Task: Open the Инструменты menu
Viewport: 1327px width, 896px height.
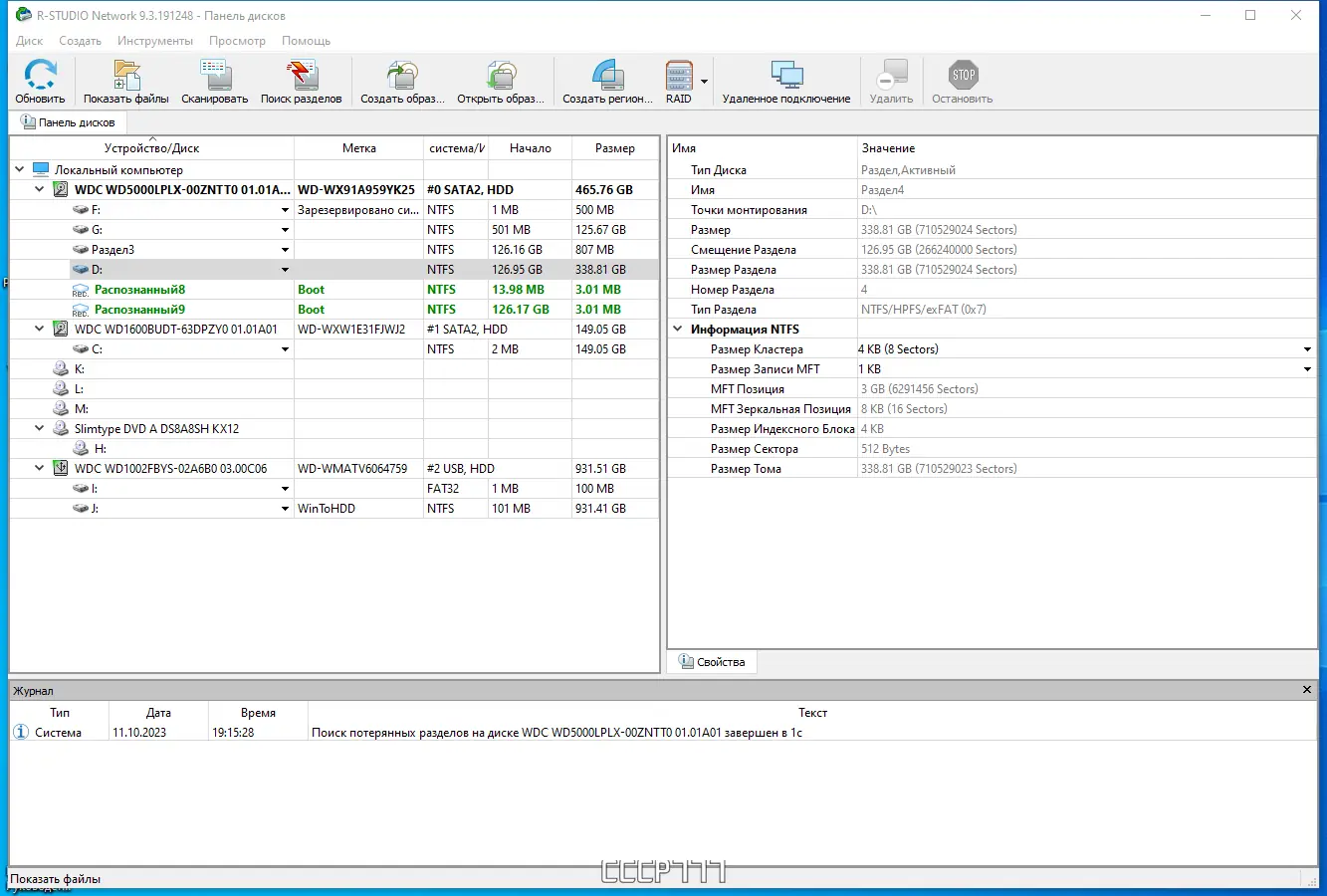Action: (155, 41)
